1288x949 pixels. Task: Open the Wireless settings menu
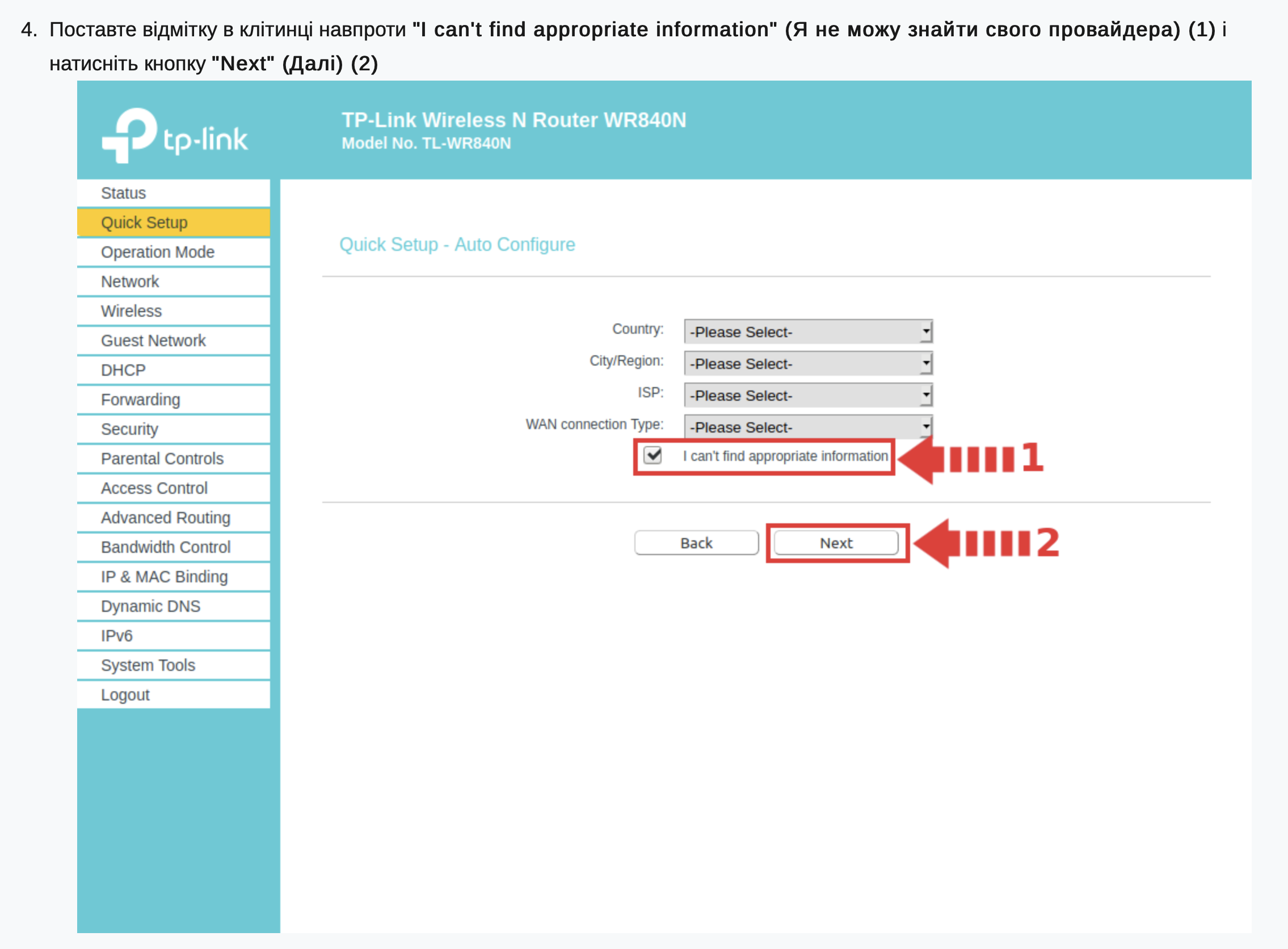pyautogui.click(x=131, y=312)
